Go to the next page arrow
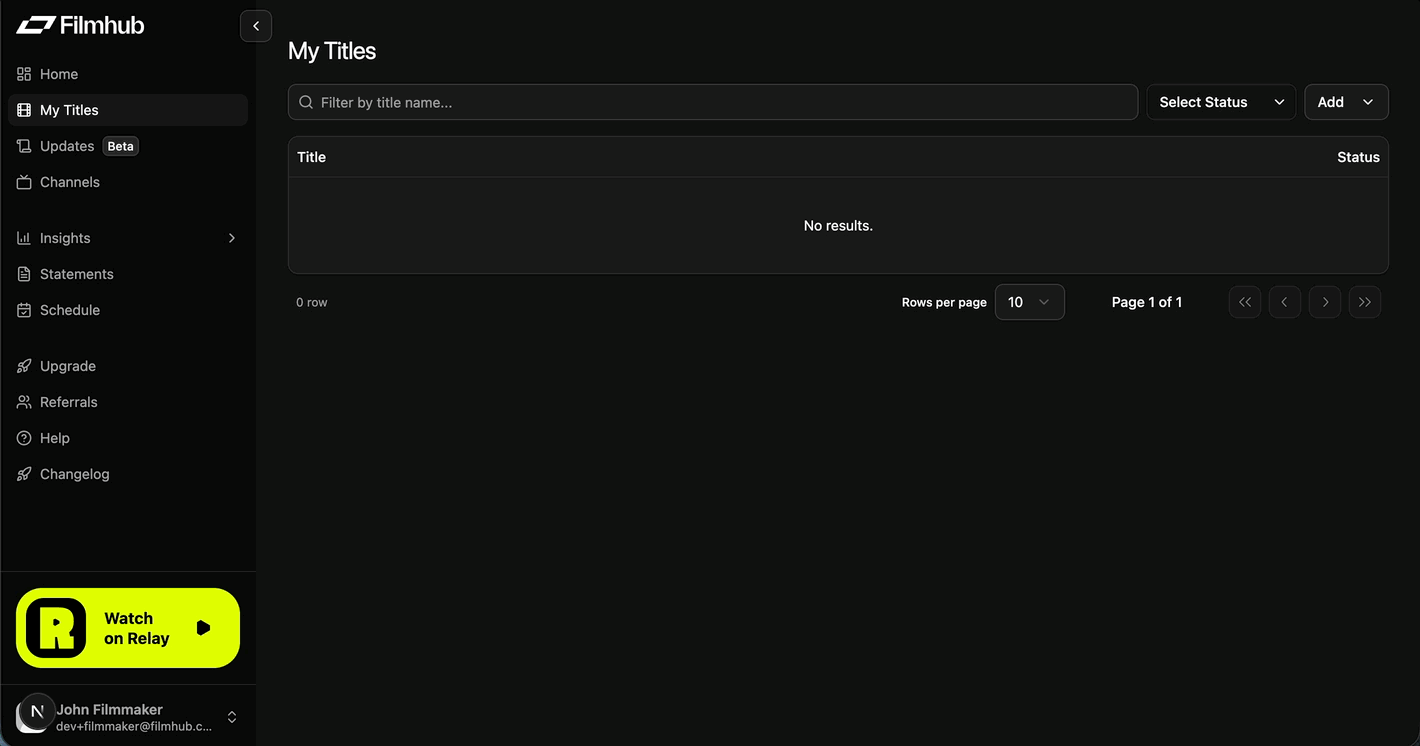 coord(1325,302)
